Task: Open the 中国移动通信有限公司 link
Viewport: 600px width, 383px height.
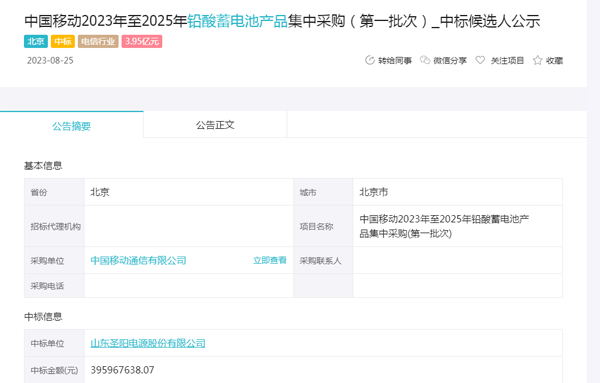Action: (138, 261)
